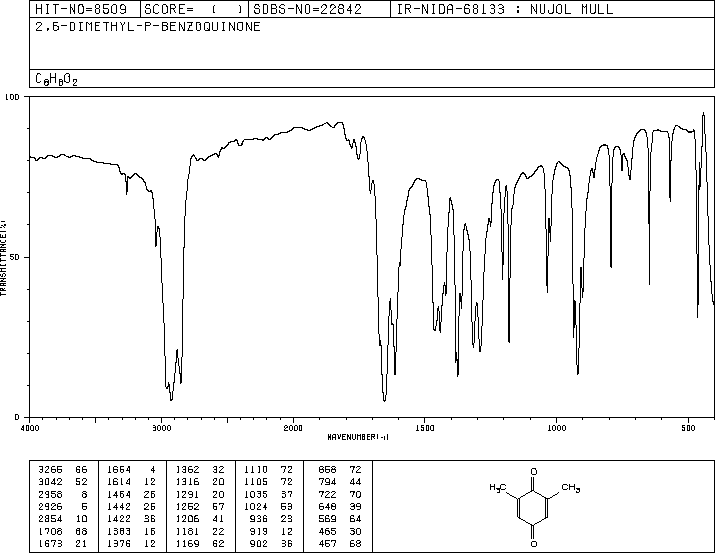Select the 3266 peak entry in table
This screenshot has width=715, height=553.
pos(62,470)
